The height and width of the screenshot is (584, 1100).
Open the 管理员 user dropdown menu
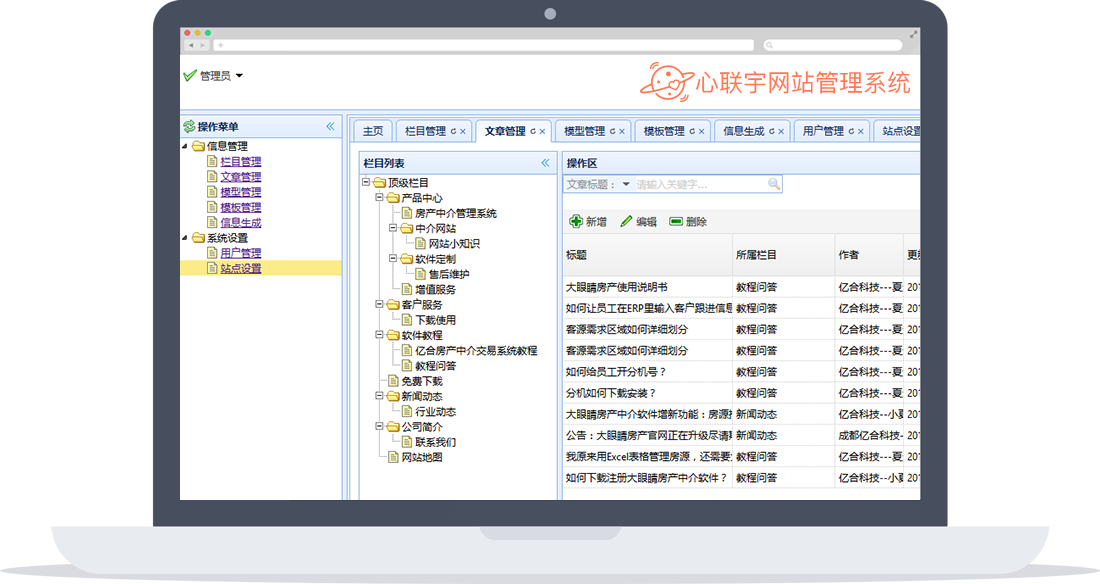point(239,76)
